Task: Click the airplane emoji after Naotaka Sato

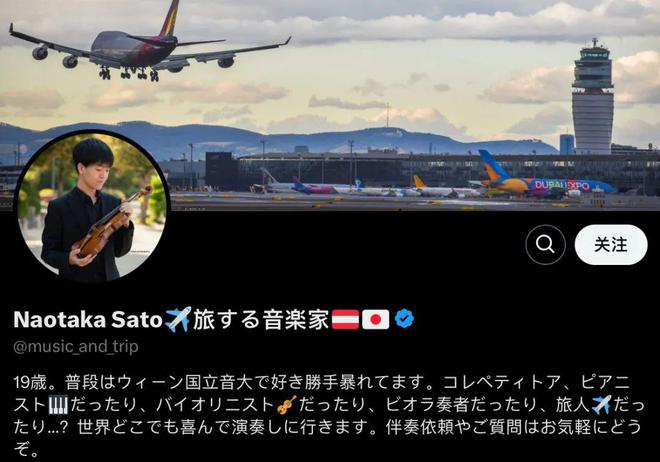Action: pyautogui.click(x=178, y=319)
